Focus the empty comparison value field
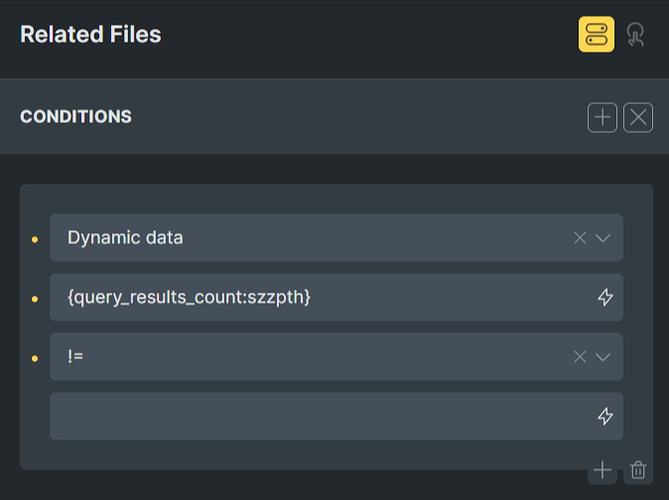669x500 pixels. click(x=336, y=416)
